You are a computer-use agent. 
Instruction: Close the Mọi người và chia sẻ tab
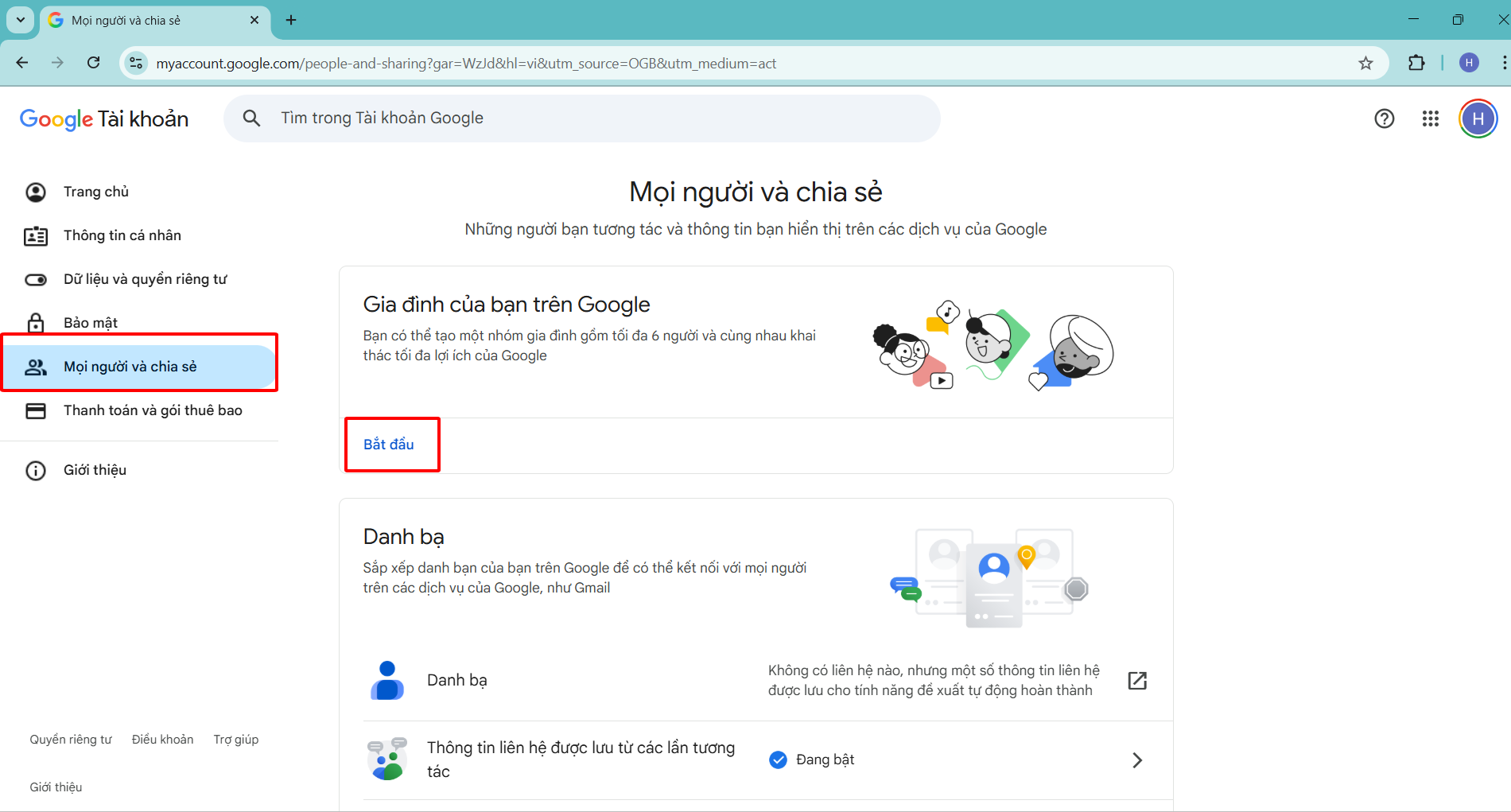point(254,20)
